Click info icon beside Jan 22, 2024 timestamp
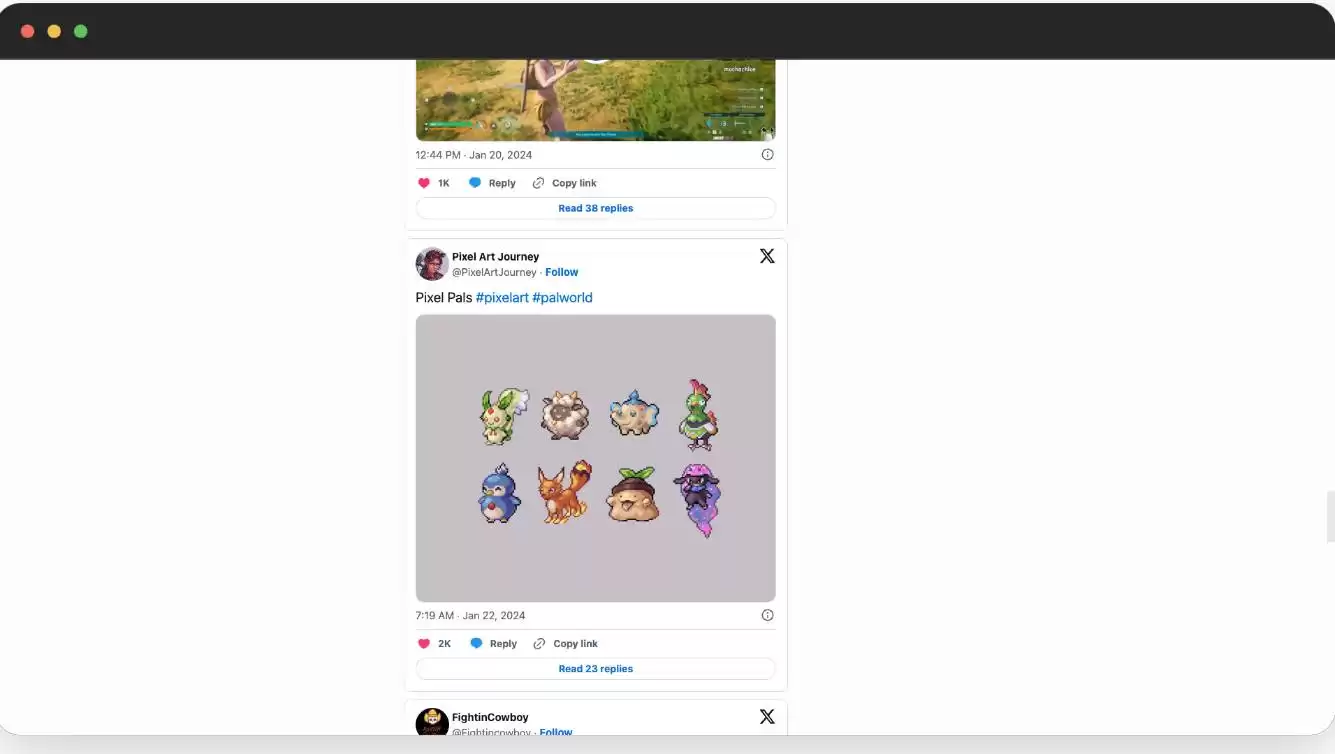The image size is (1335, 754). coord(767,615)
